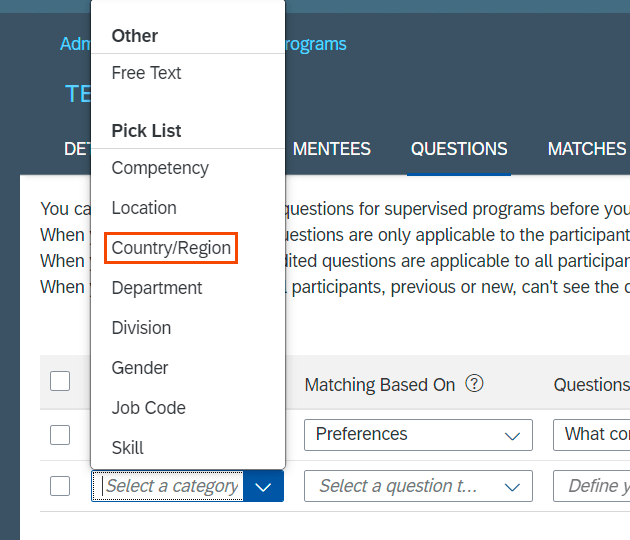Pick Skill from the category list
Image resolution: width=630 pixels, height=540 pixels.
128,448
